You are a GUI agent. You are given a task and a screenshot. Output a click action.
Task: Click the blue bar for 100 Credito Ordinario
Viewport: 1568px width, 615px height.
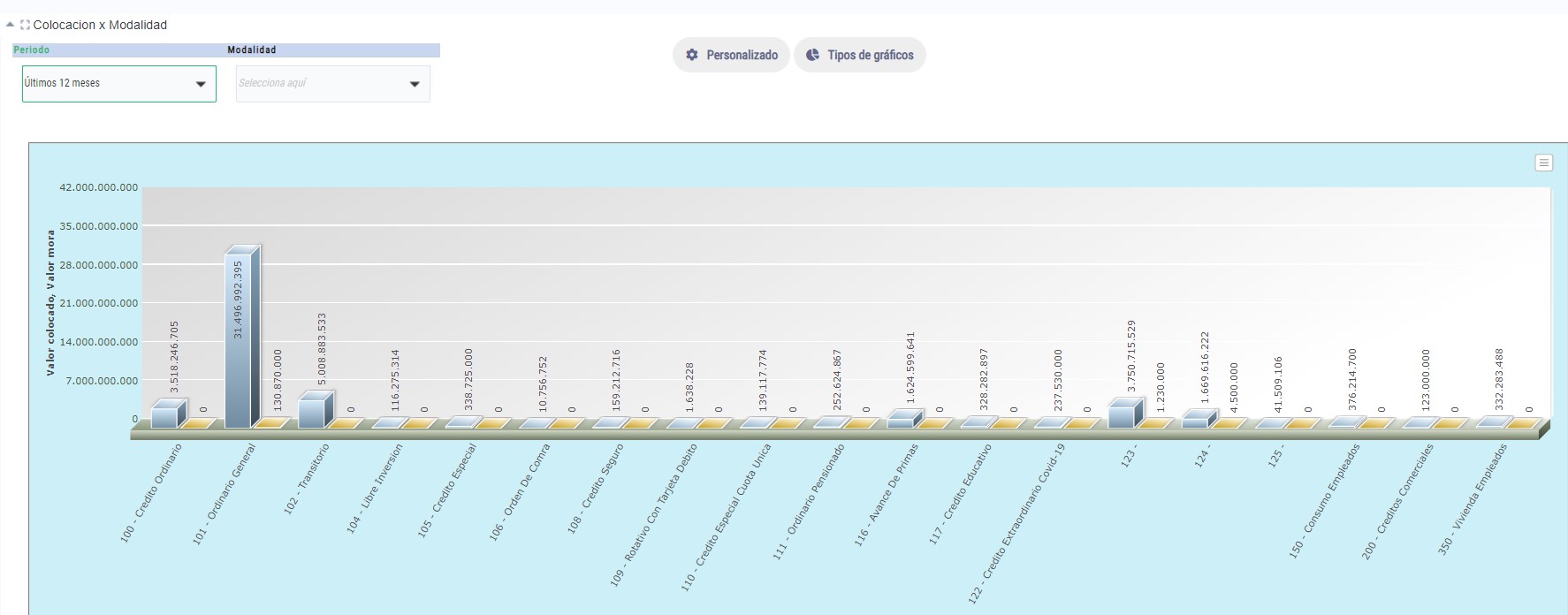pyautogui.click(x=165, y=416)
